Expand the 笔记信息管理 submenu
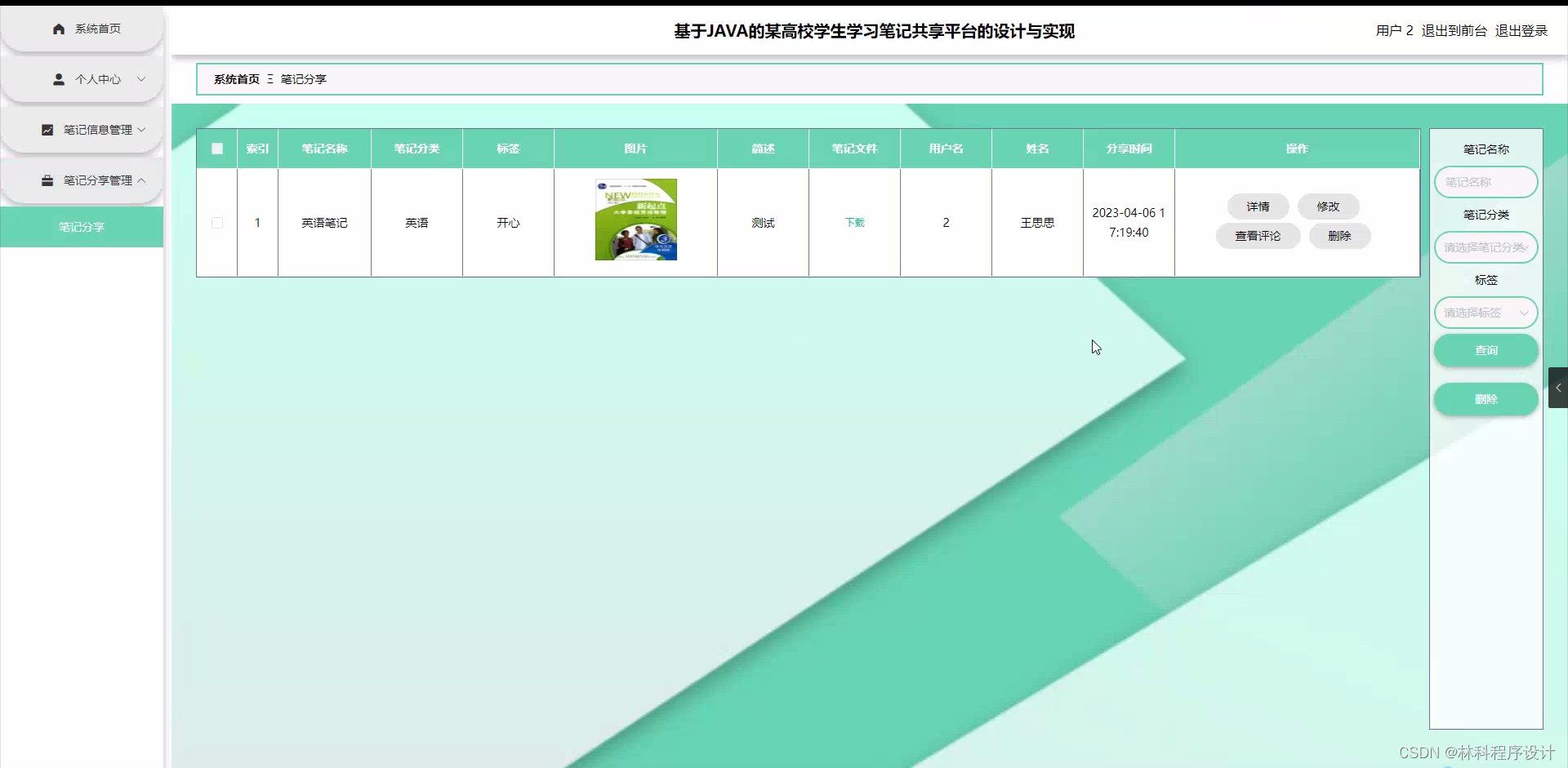1568x768 pixels. [142, 130]
